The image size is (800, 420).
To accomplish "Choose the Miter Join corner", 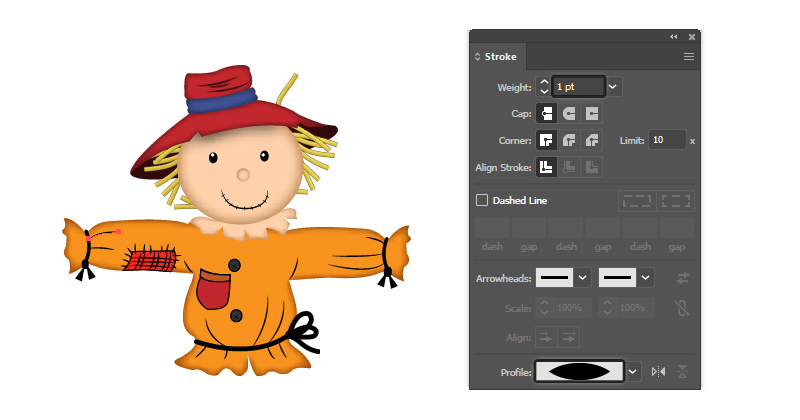I will point(547,140).
